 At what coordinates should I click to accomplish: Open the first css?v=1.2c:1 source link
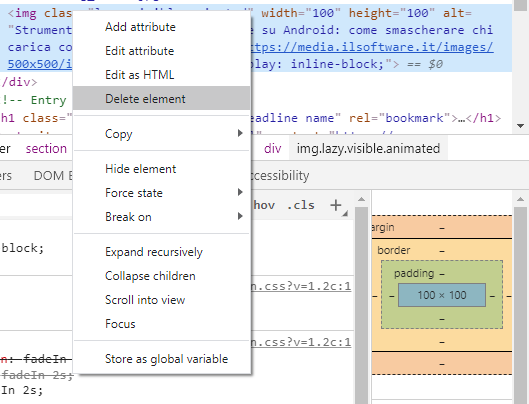[x=301, y=286]
